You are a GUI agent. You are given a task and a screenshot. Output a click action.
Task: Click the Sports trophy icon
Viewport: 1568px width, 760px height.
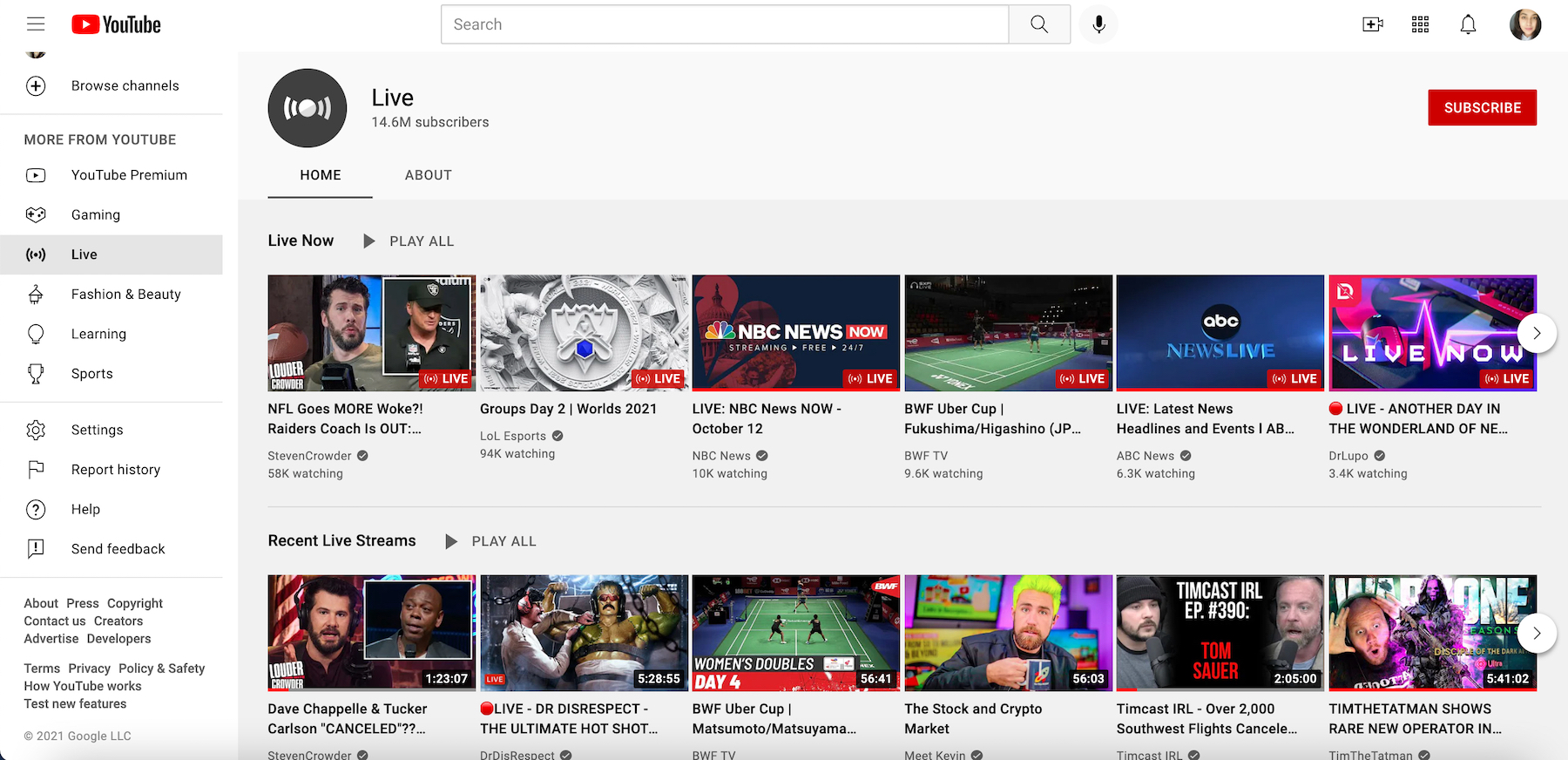click(36, 374)
